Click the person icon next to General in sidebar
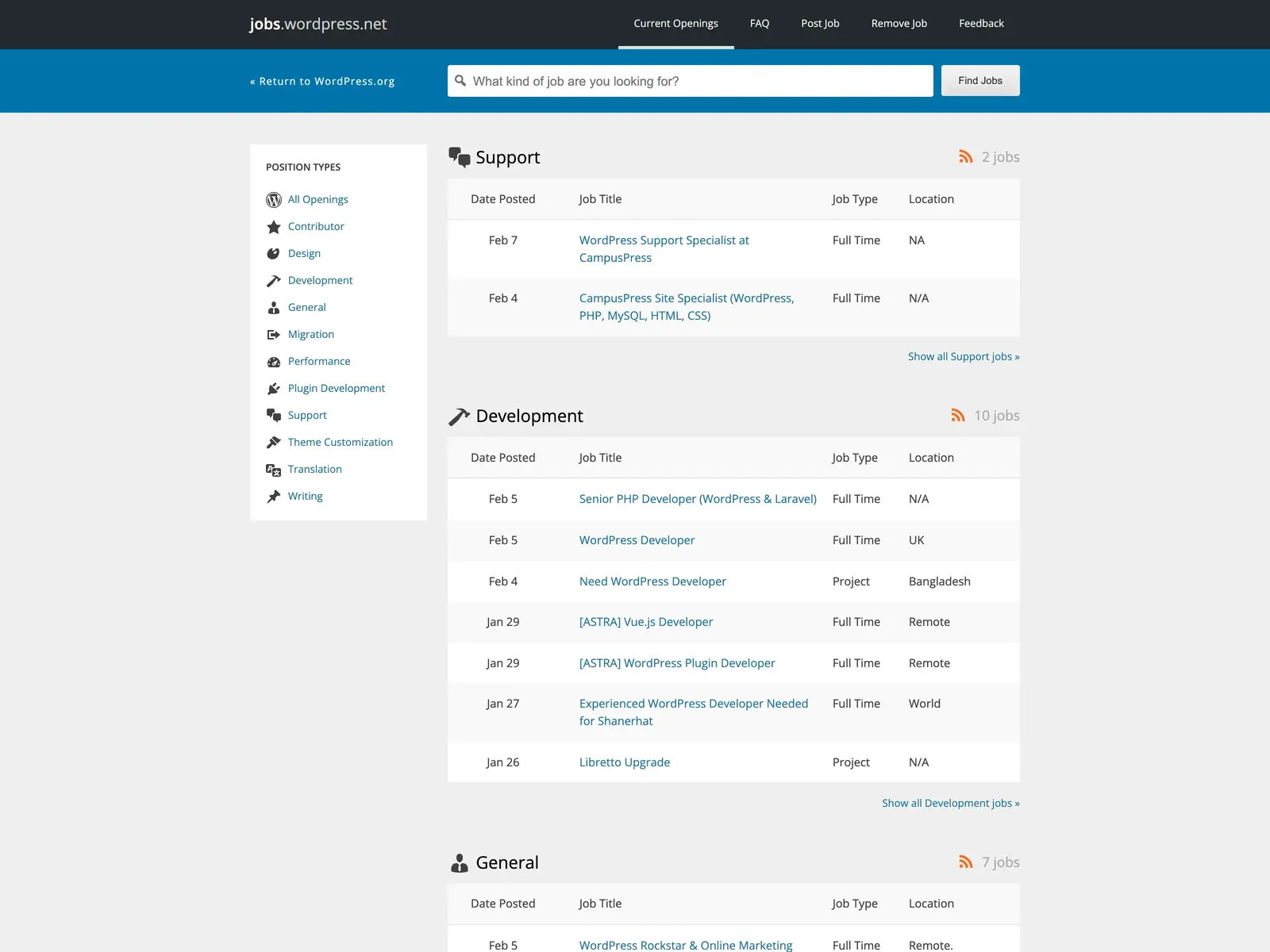 tap(274, 308)
